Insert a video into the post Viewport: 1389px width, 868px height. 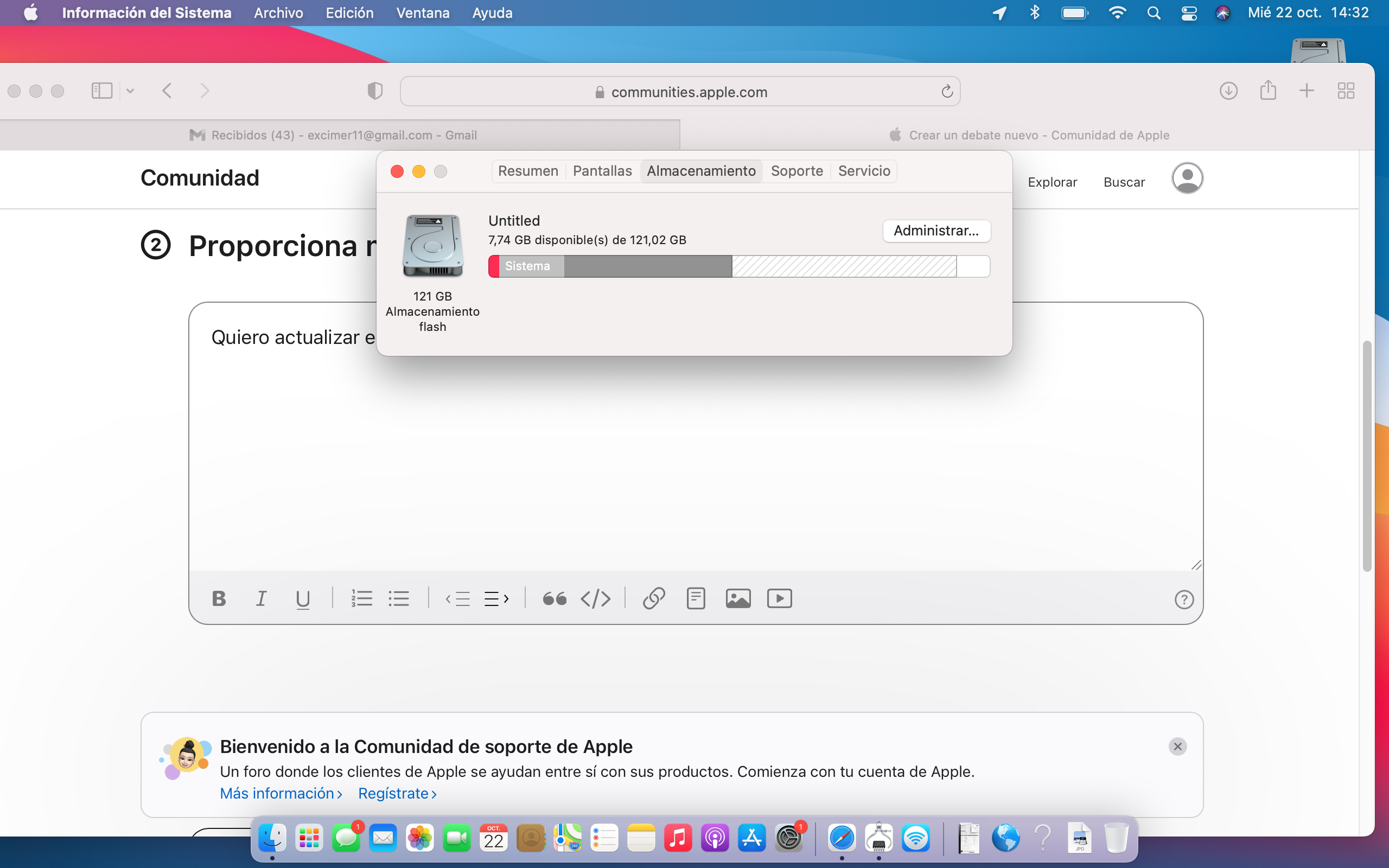tap(780, 599)
